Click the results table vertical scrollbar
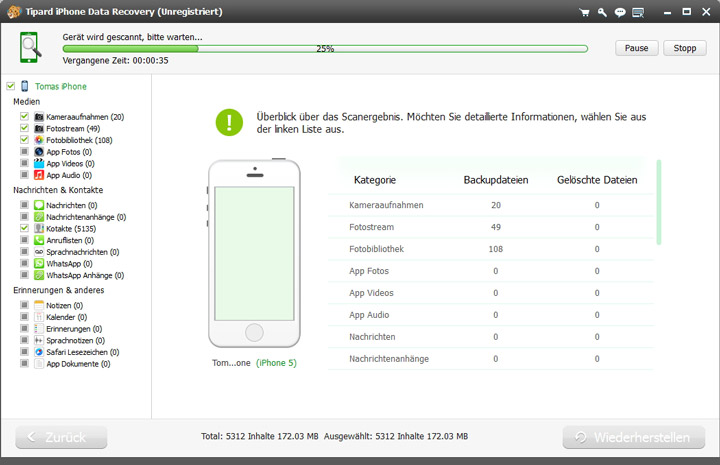720x465 pixels. [658, 202]
